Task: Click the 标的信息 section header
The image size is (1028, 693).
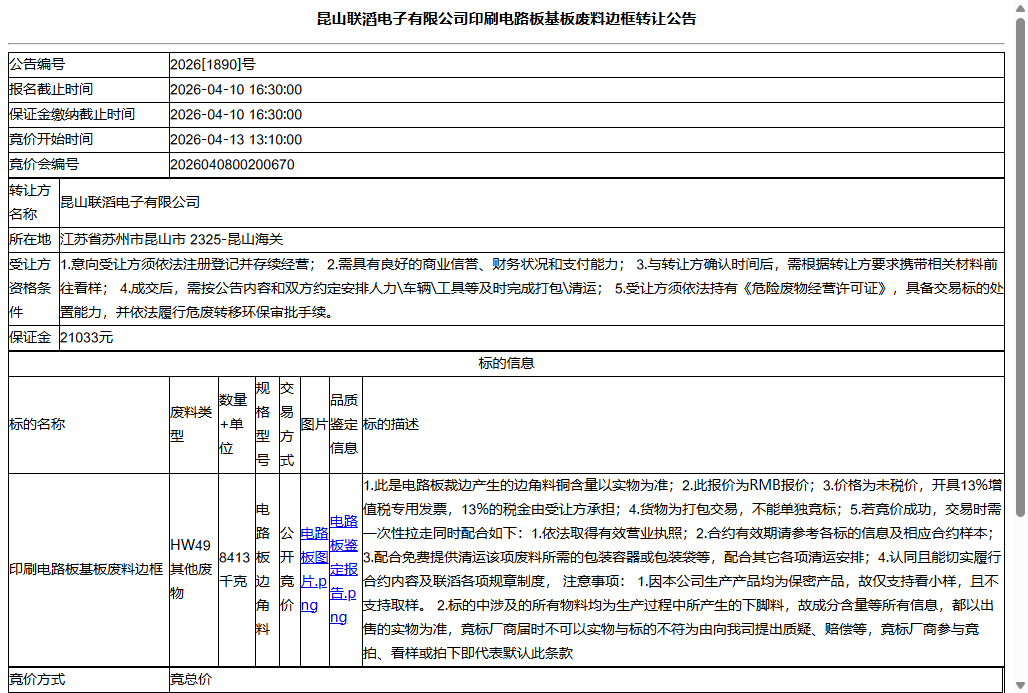Action: coord(506,363)
